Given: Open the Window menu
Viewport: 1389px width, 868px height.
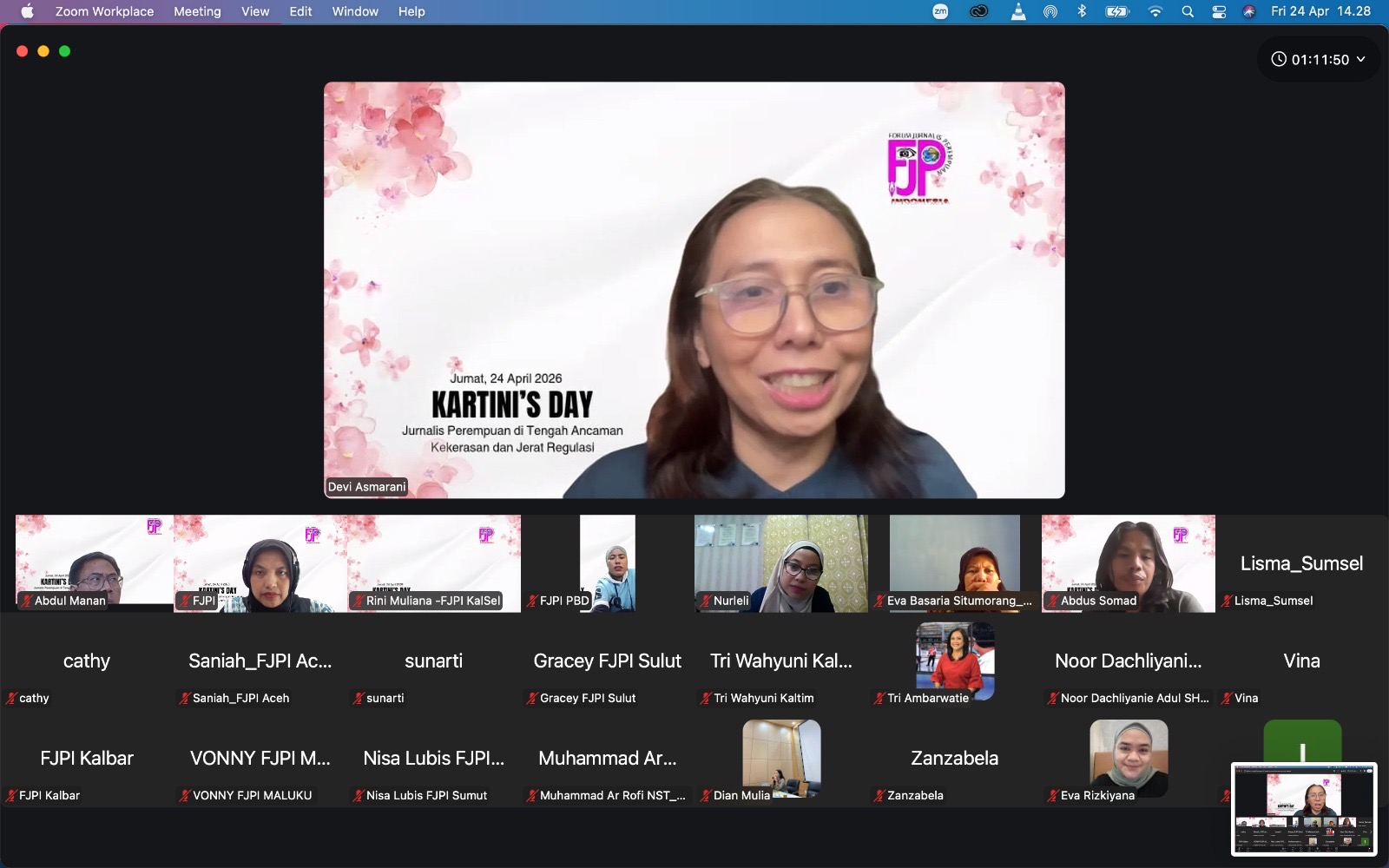Looking at the screenshot, I should [x=354, y=12].
